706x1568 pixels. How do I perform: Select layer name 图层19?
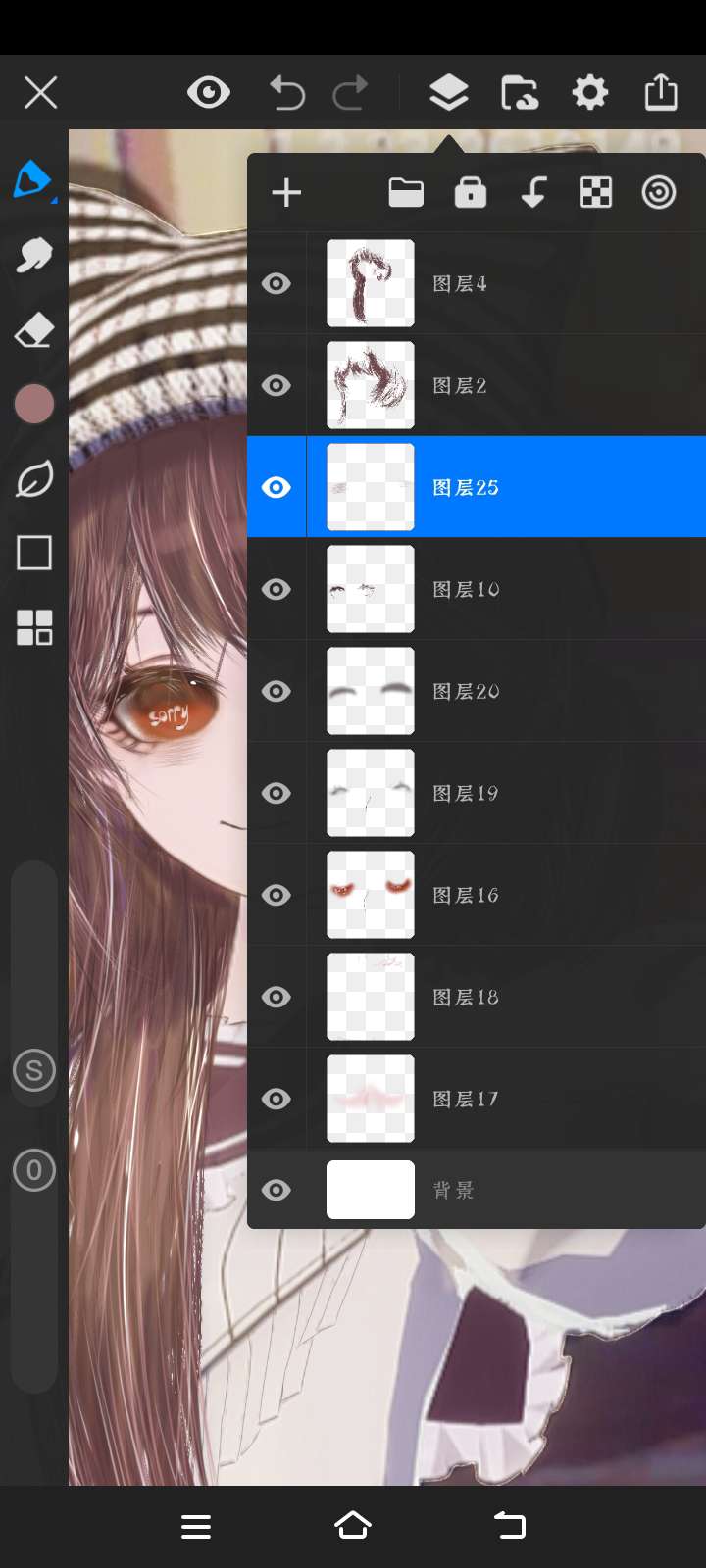466,794
